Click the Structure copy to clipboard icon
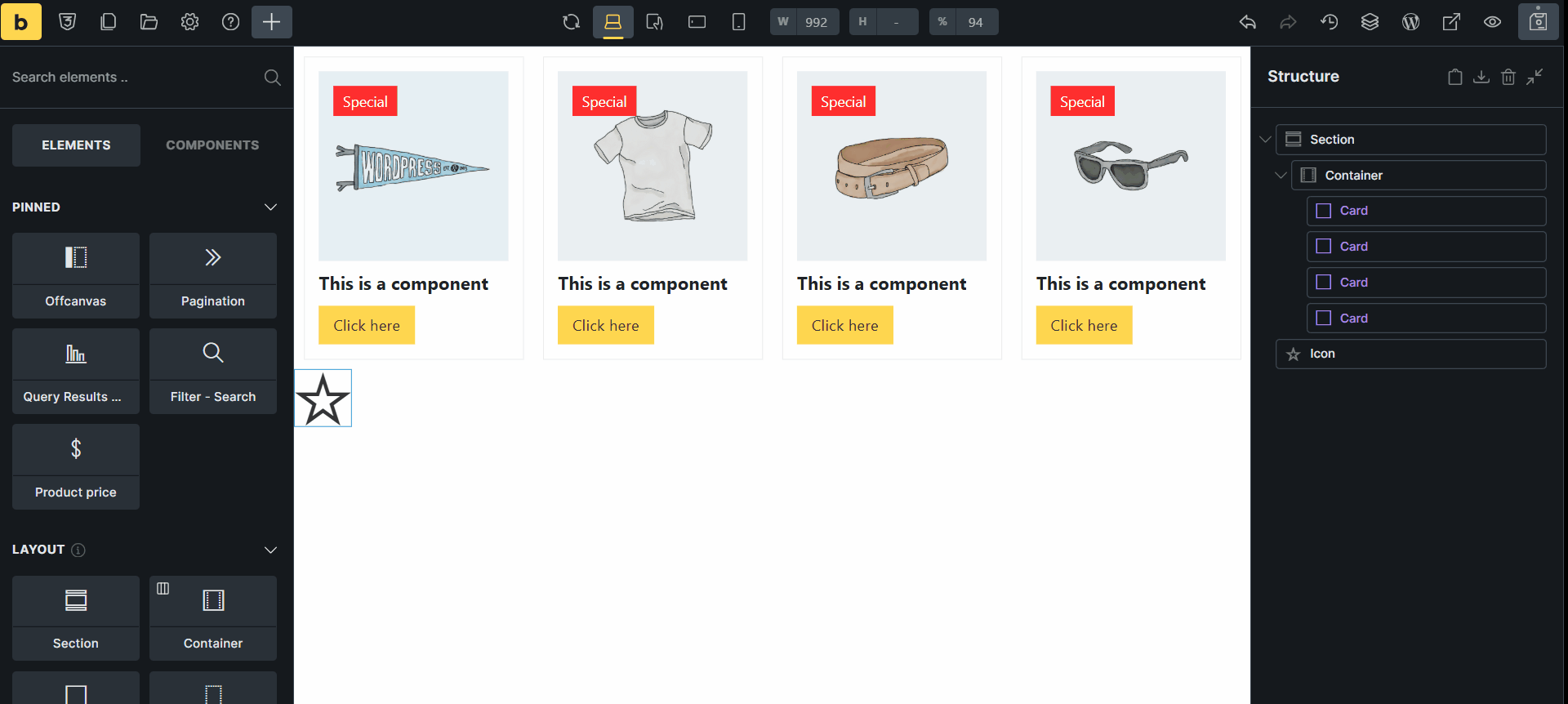This screenshot has height=704, width=1568. [1455, 77]
